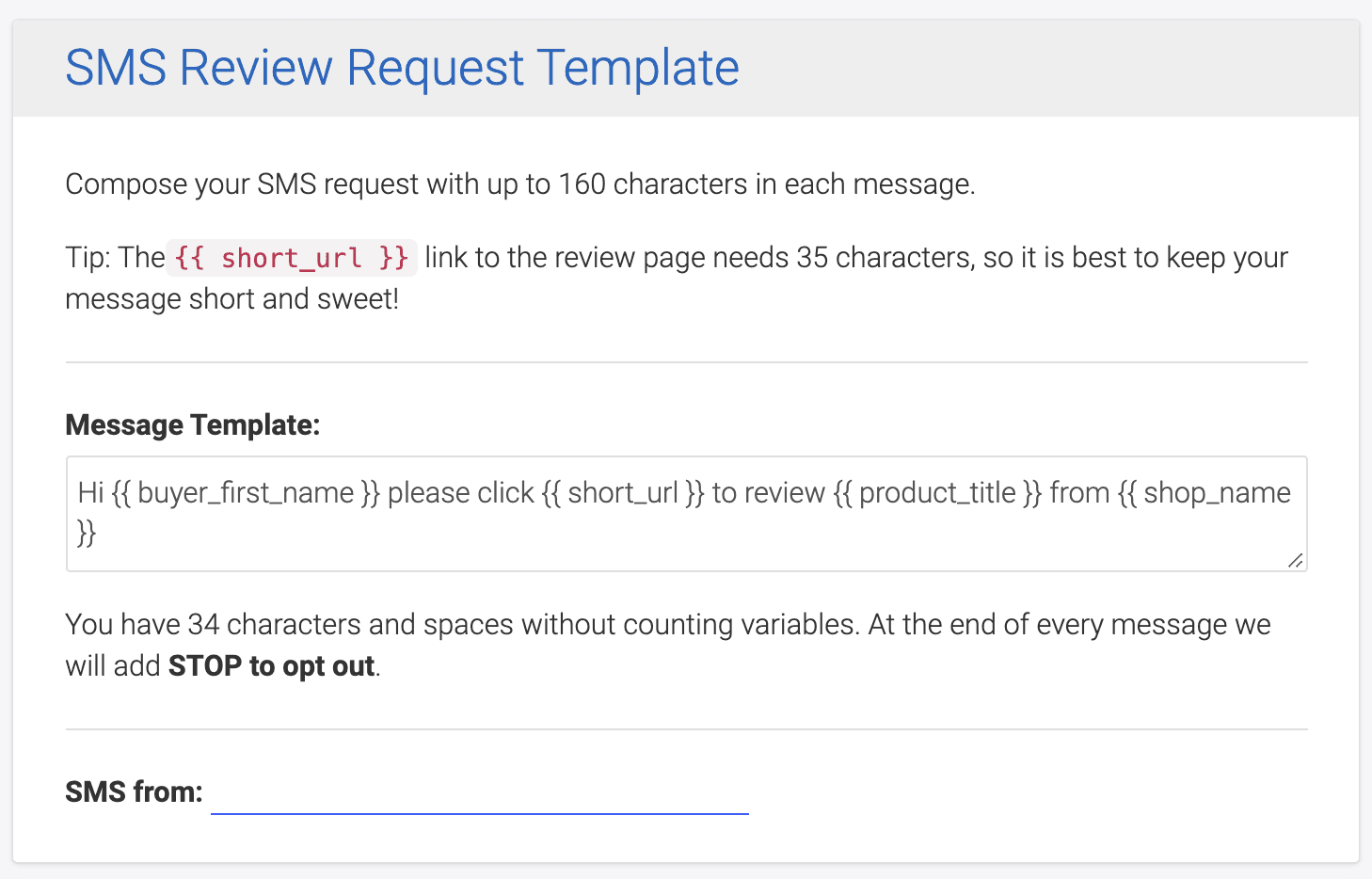Click the bold STOP to opt out text

tap(271, 666)
